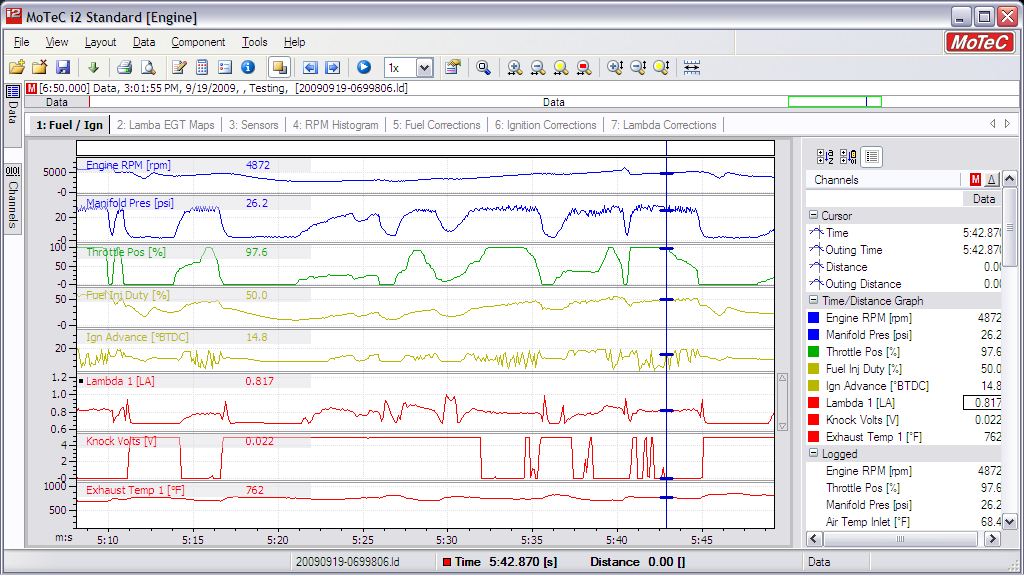Click the horizontal zoom in icon
This screenshot has height=576, width=1024.
515,67
